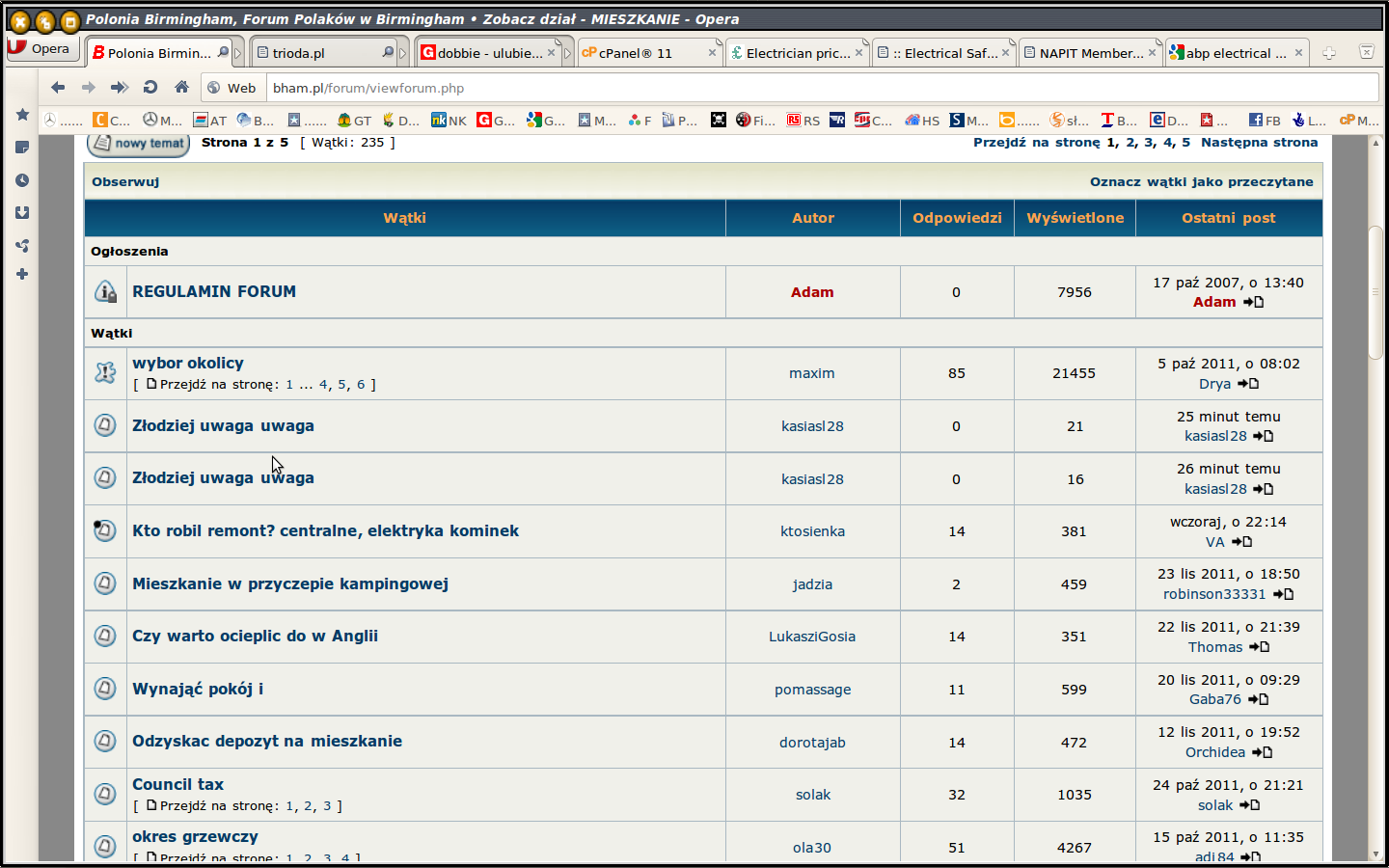Switch to the NAPIT Member tab
Image resolution: width=1389 pixels, height=868 pixels.
(x=1084, y=53)
